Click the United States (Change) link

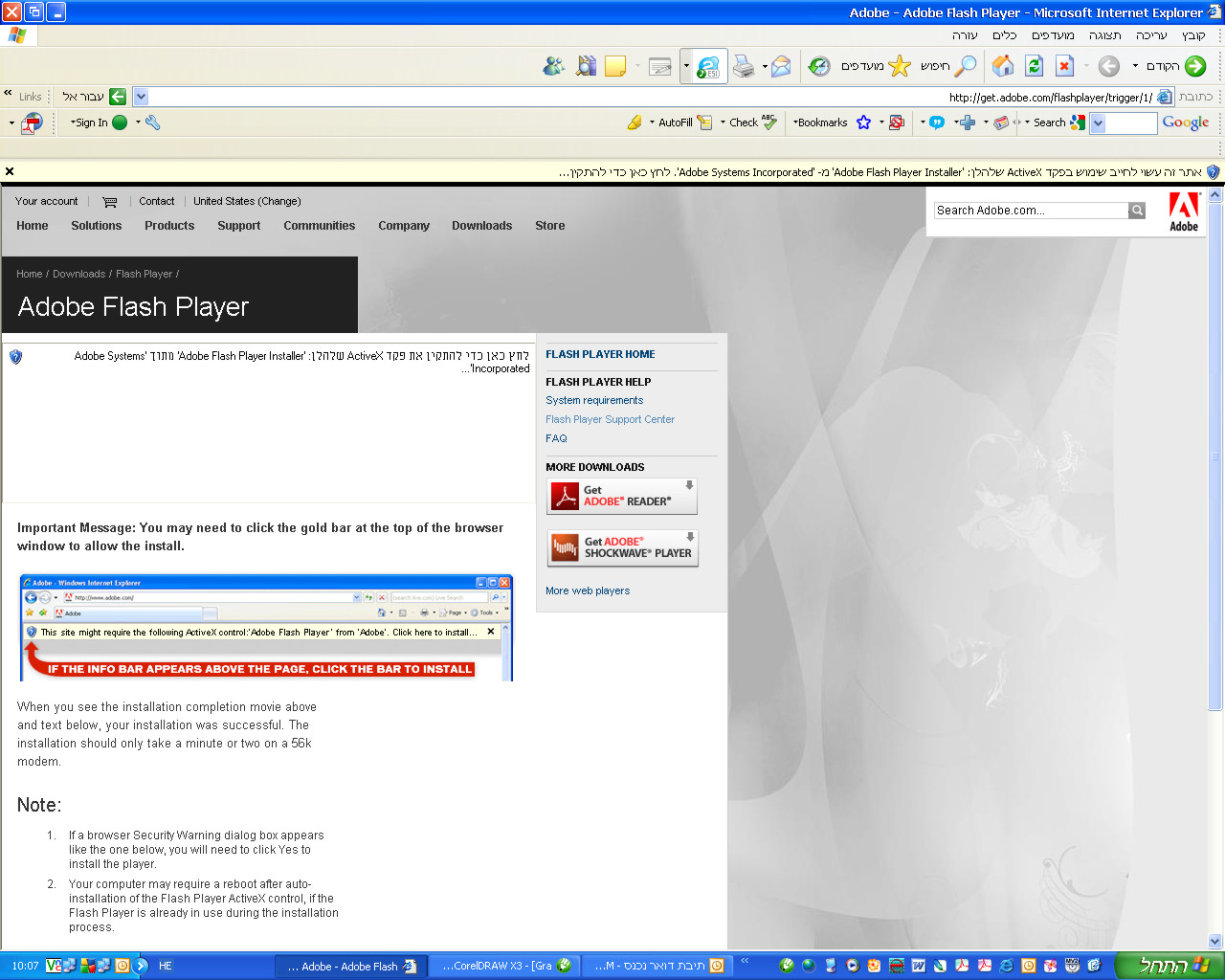pos(247,202)
